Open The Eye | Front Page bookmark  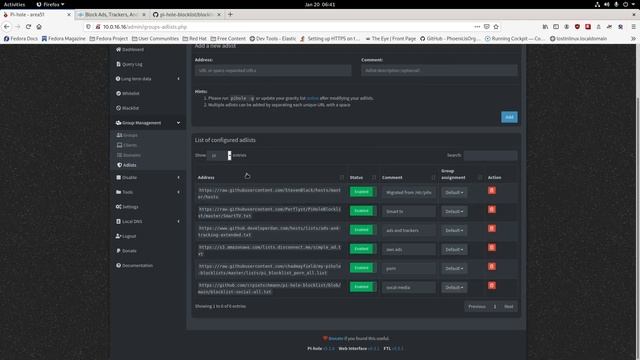click(x=390, y=38)
